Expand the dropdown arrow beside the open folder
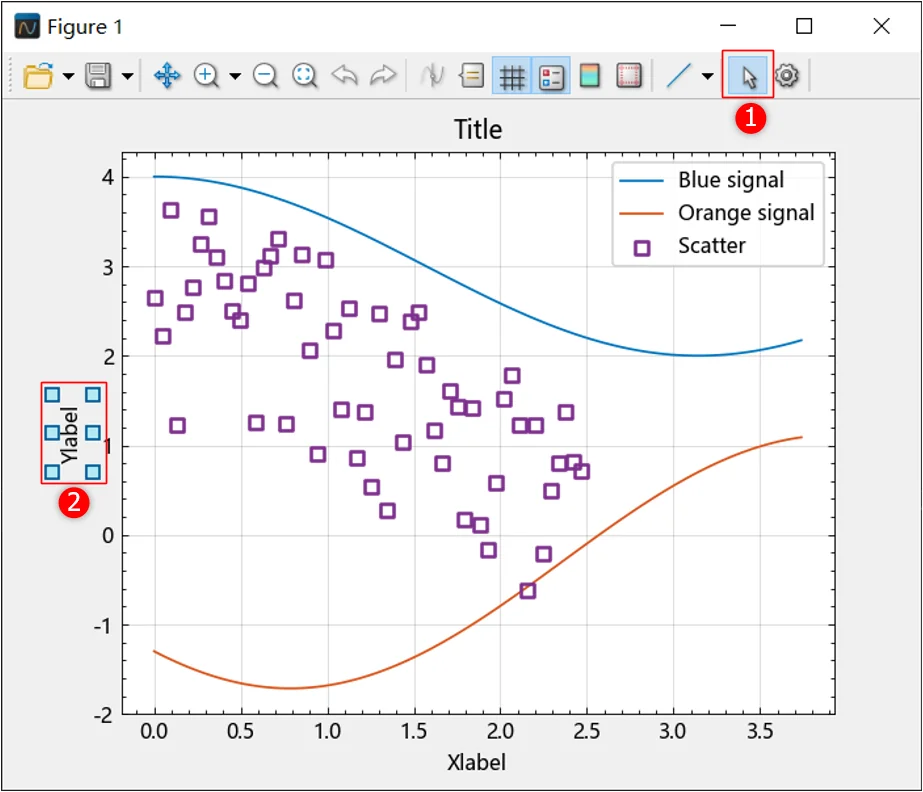 coord(68,76)
